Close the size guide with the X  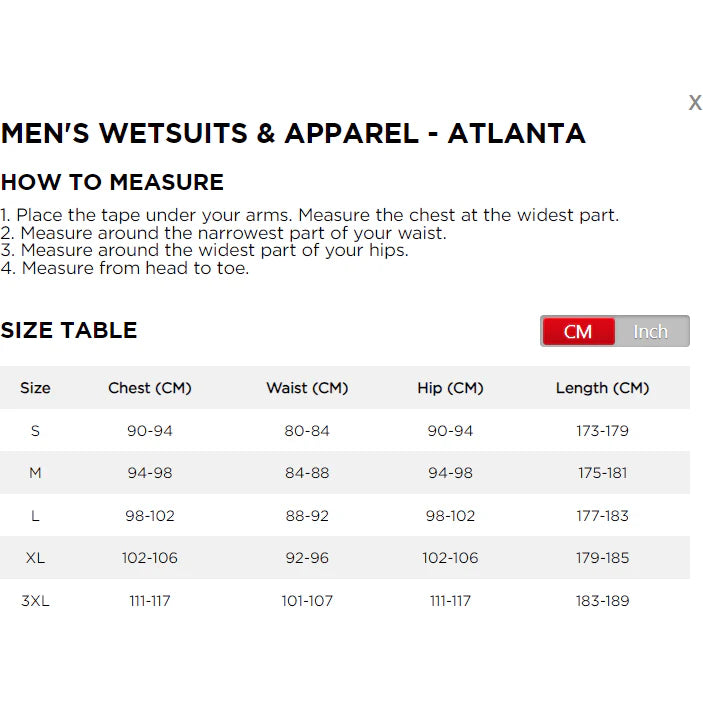point(694,102)
